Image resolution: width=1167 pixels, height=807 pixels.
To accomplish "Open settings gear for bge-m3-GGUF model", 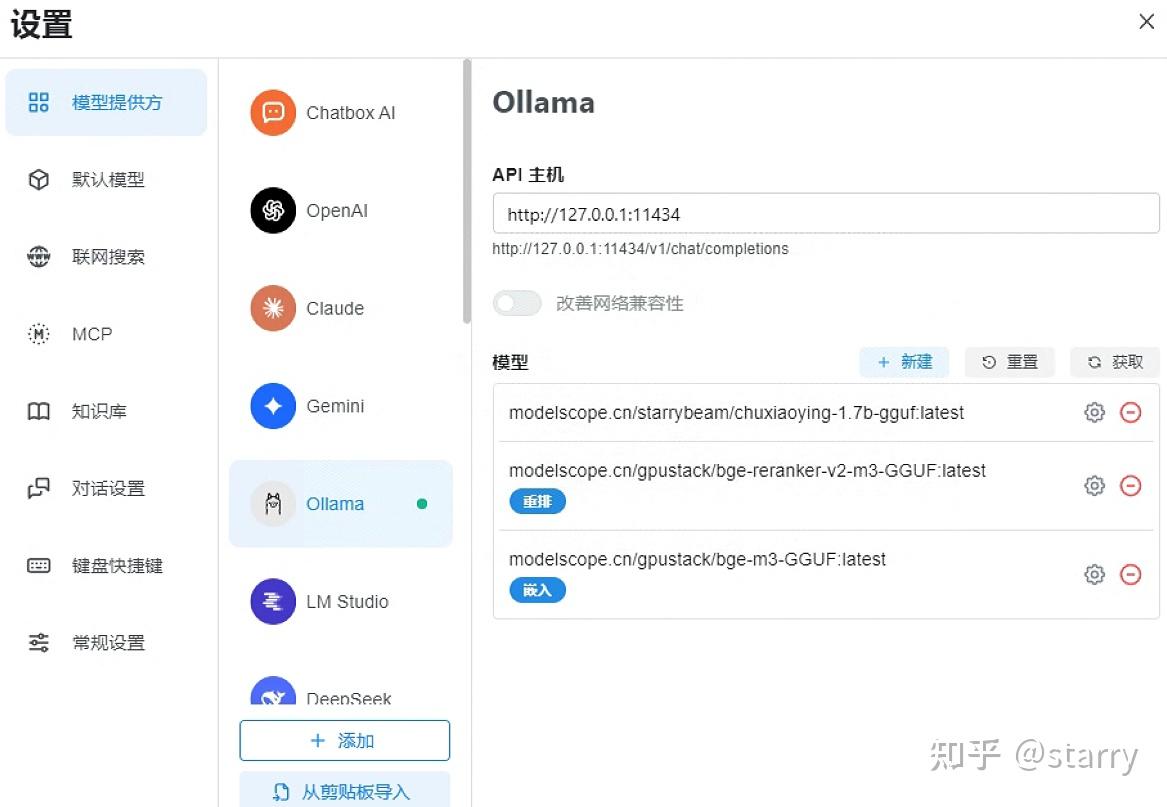I will pos(1094,574).
